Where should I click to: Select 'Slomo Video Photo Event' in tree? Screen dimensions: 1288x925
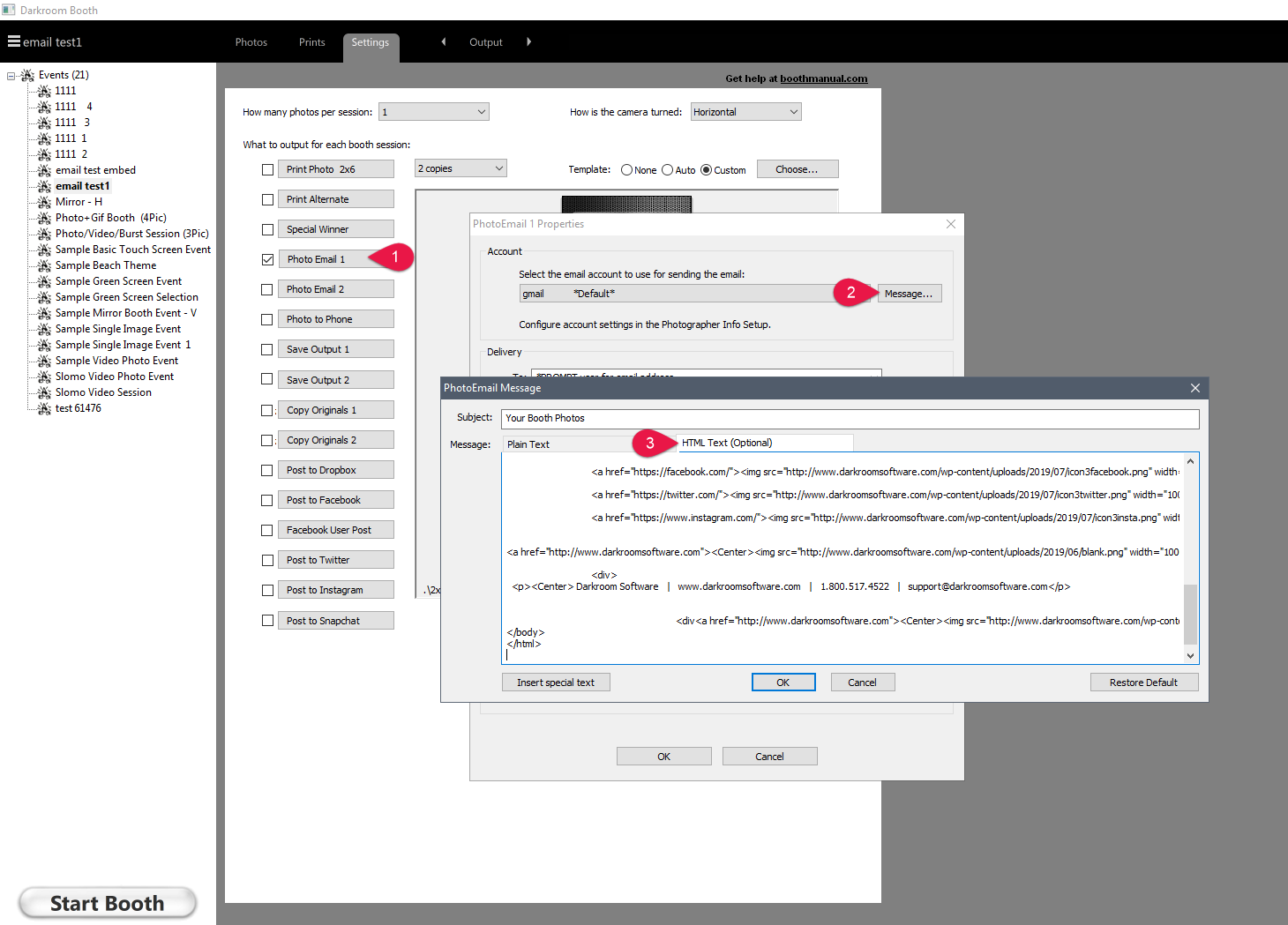click(x=115, y=377)
